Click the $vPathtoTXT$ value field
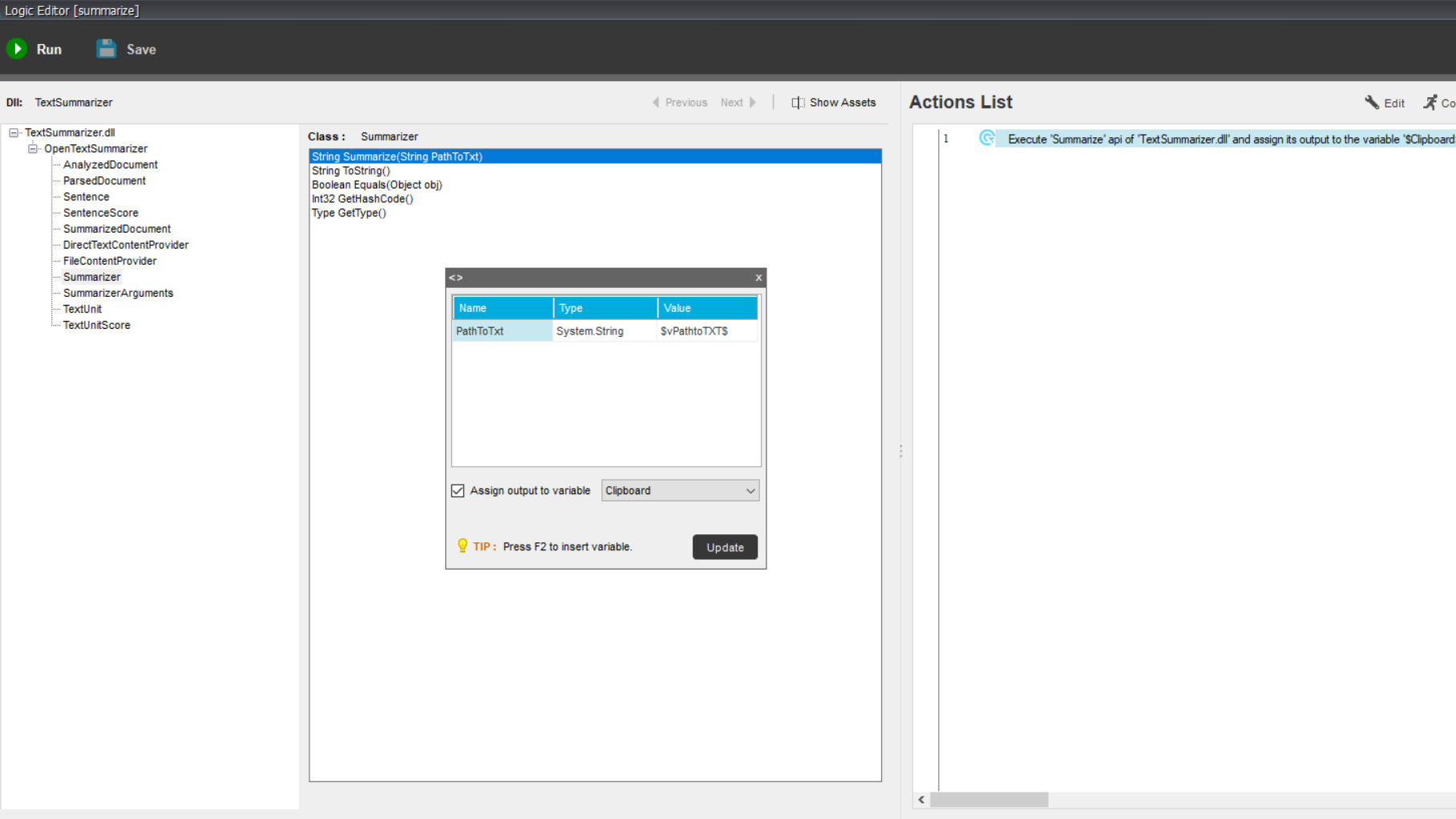This screenshot has width=1456, height=819. click(x=706, y=331)
